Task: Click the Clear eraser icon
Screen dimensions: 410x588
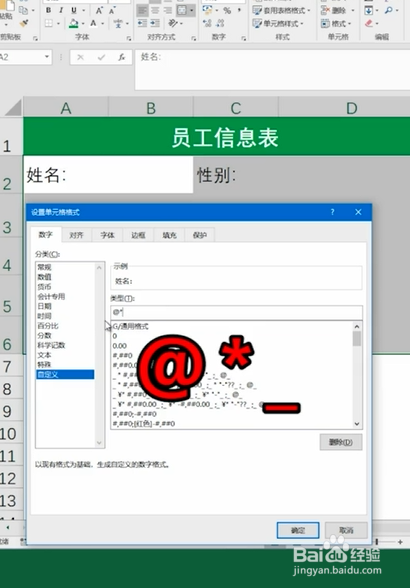Action: [369, 24]
